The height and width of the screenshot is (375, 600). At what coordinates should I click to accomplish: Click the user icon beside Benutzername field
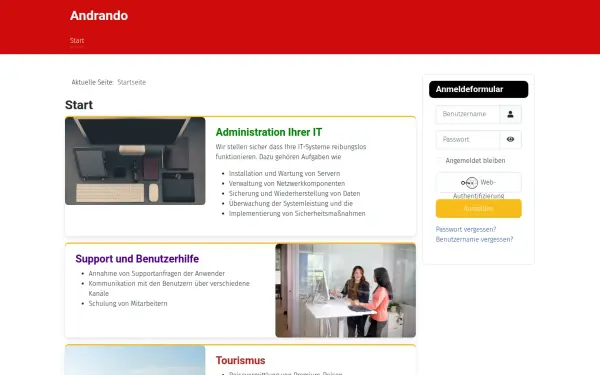(x=510, y=114)
